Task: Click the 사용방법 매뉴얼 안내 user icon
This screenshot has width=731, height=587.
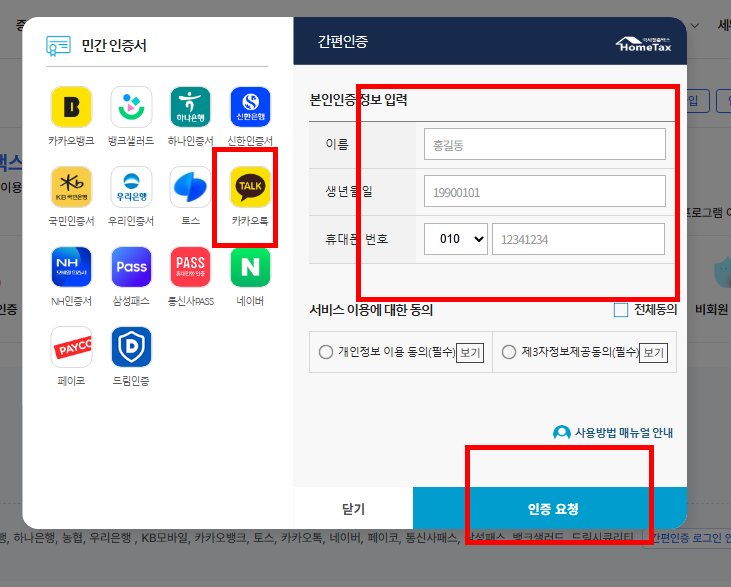Action: pos(562,433)
